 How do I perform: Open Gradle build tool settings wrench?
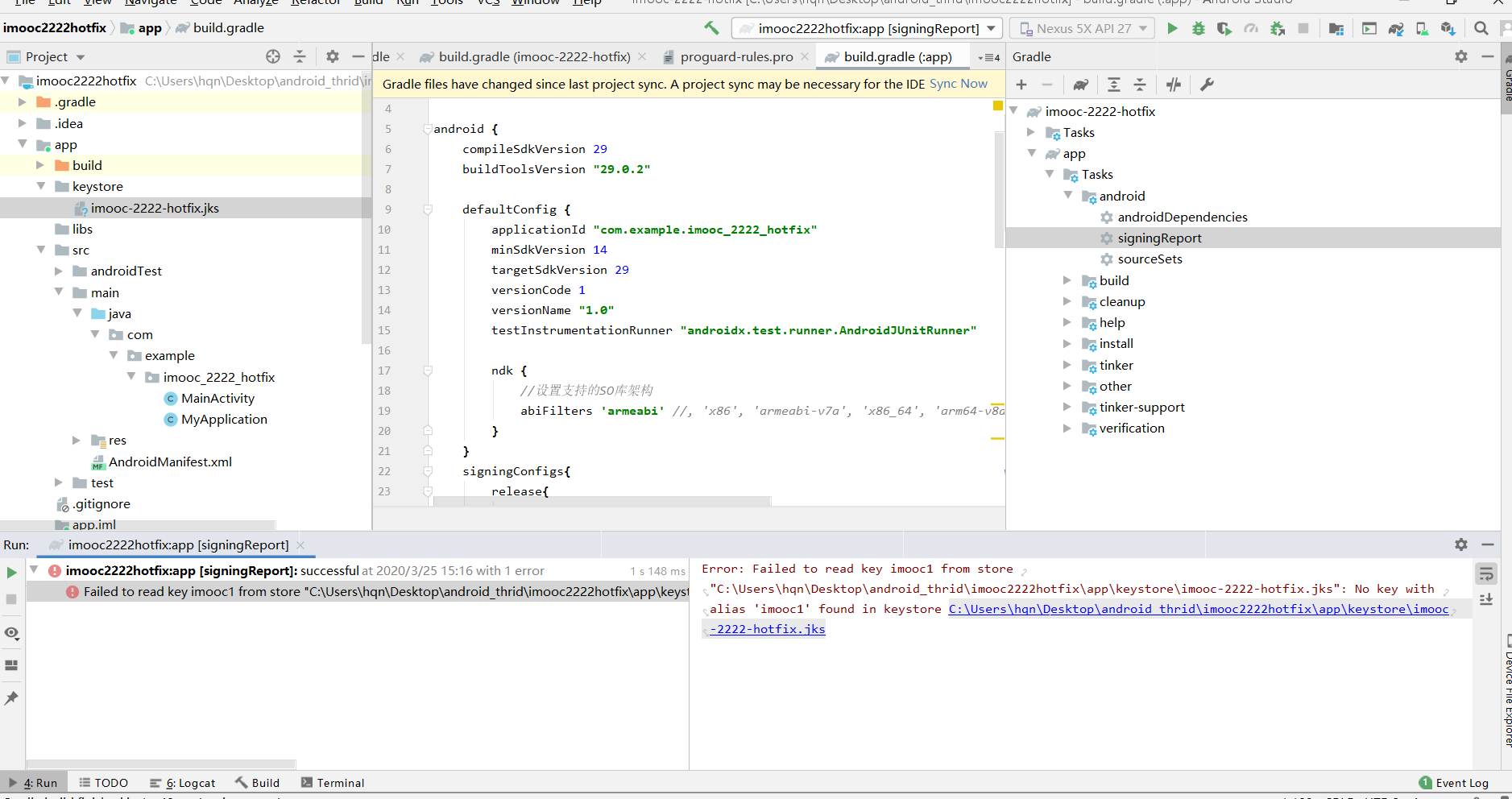point(1207,85)
